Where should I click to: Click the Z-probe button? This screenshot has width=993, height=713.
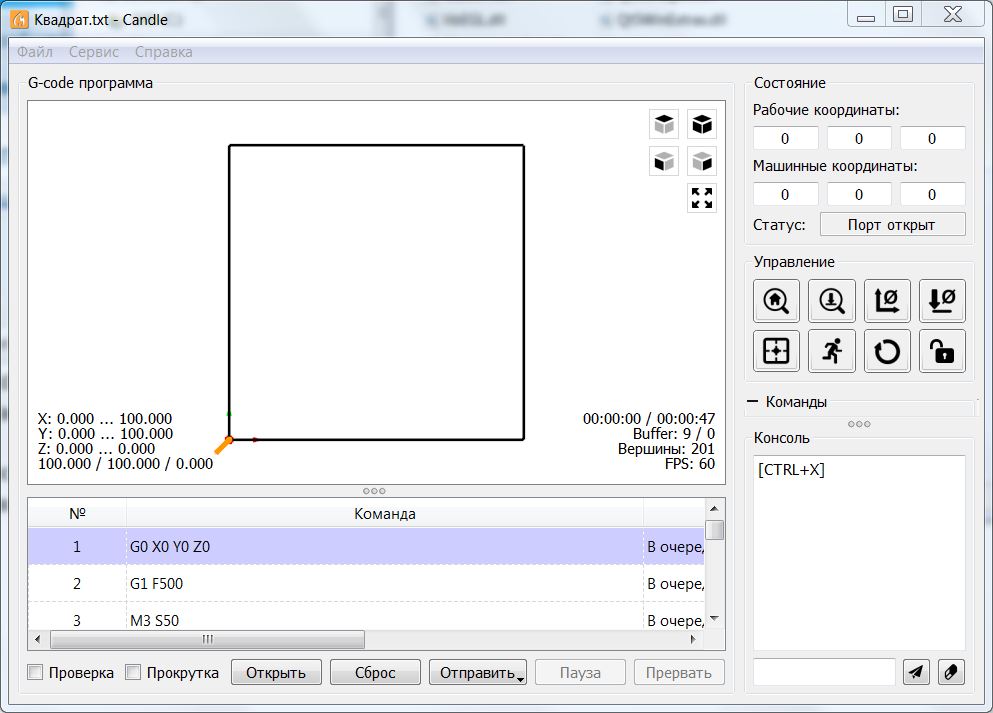832,301
